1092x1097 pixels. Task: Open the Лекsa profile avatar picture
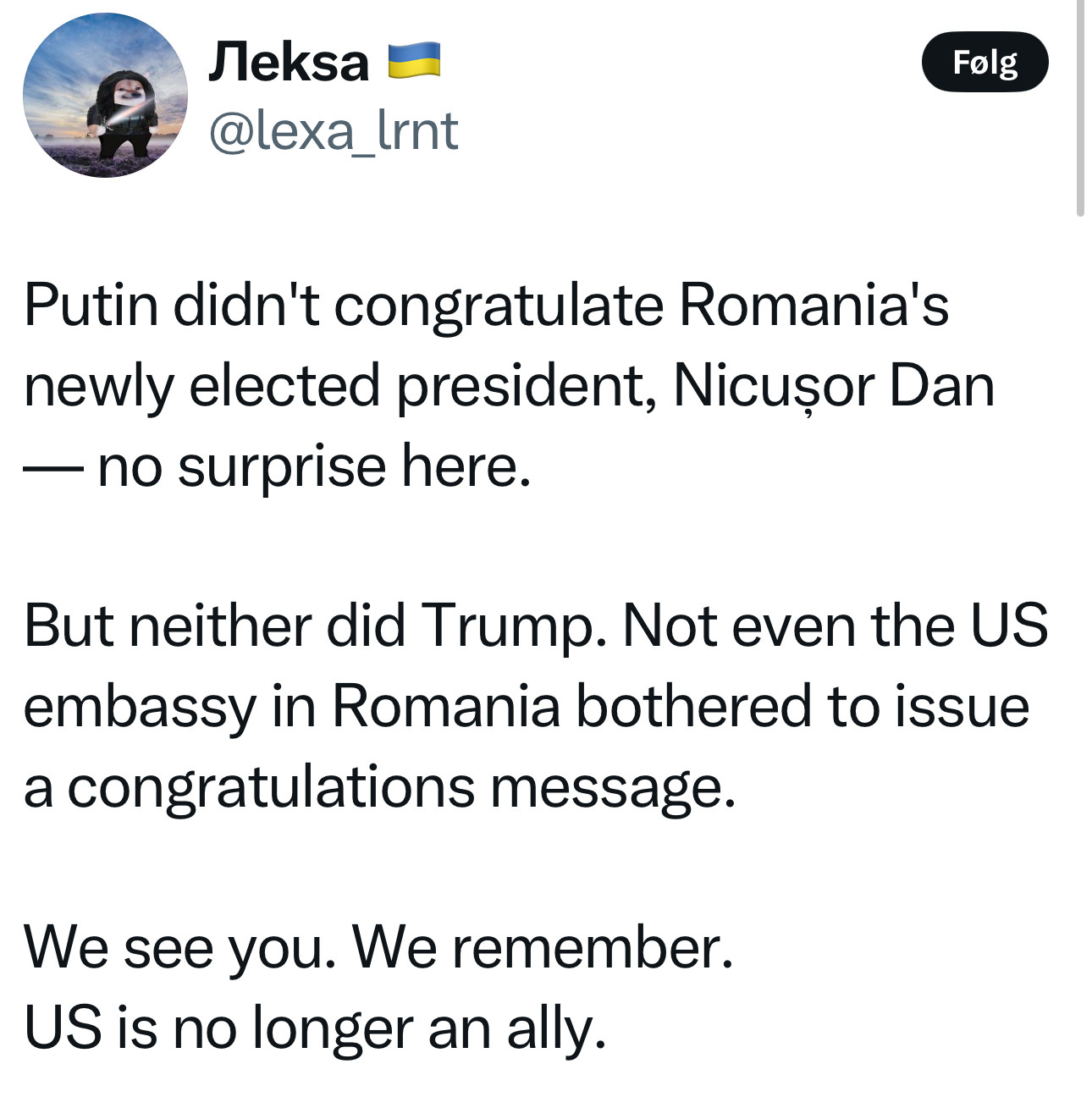coord(105,95)
